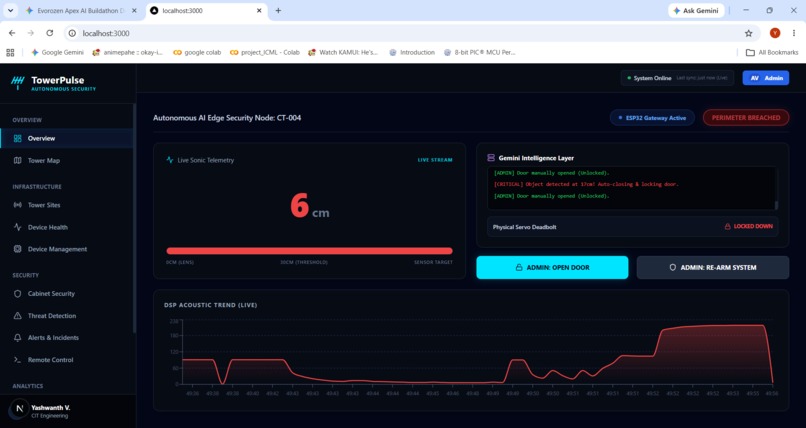Click the Physical Servo Deadbolt label
Image resolution: width=806 pixels, height=428 pixels.
[x=524, y=227]
